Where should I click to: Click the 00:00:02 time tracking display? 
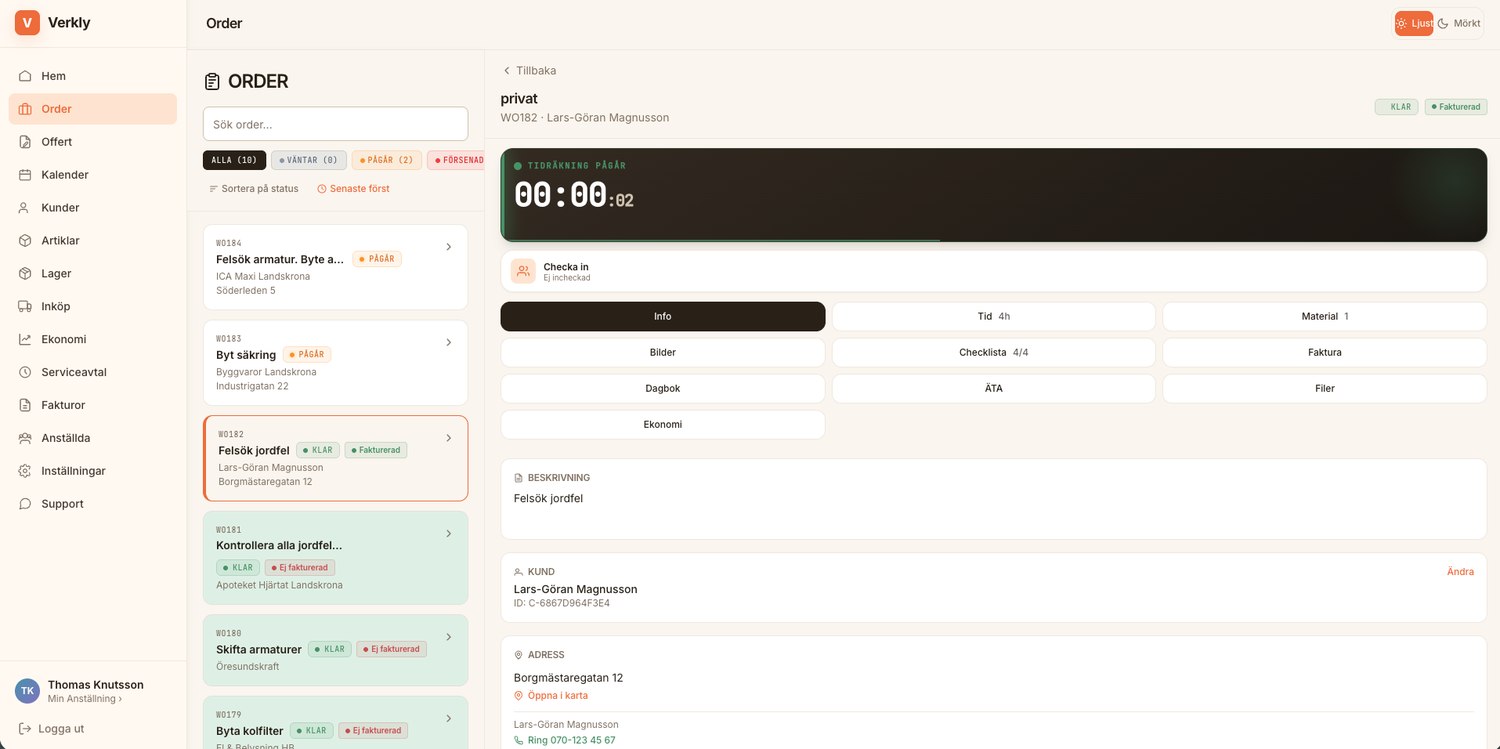click(574, 196)
